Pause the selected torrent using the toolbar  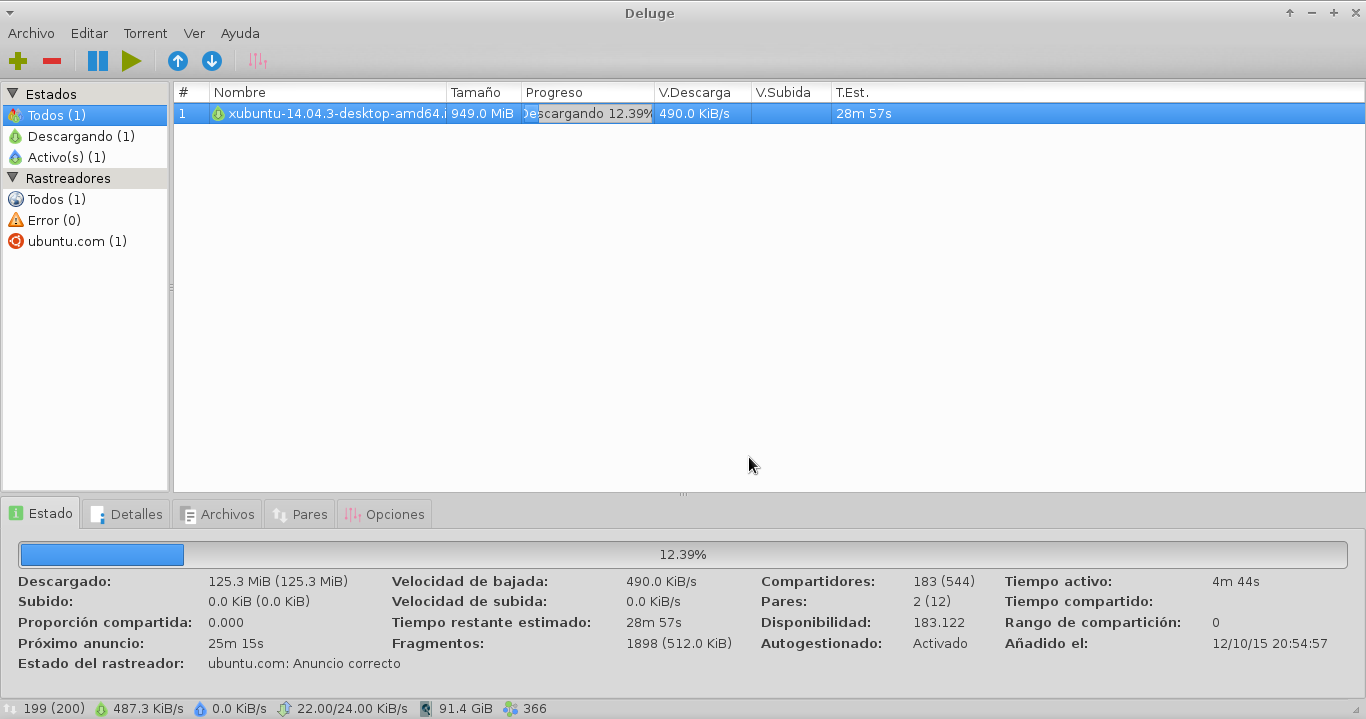(97, 61)
